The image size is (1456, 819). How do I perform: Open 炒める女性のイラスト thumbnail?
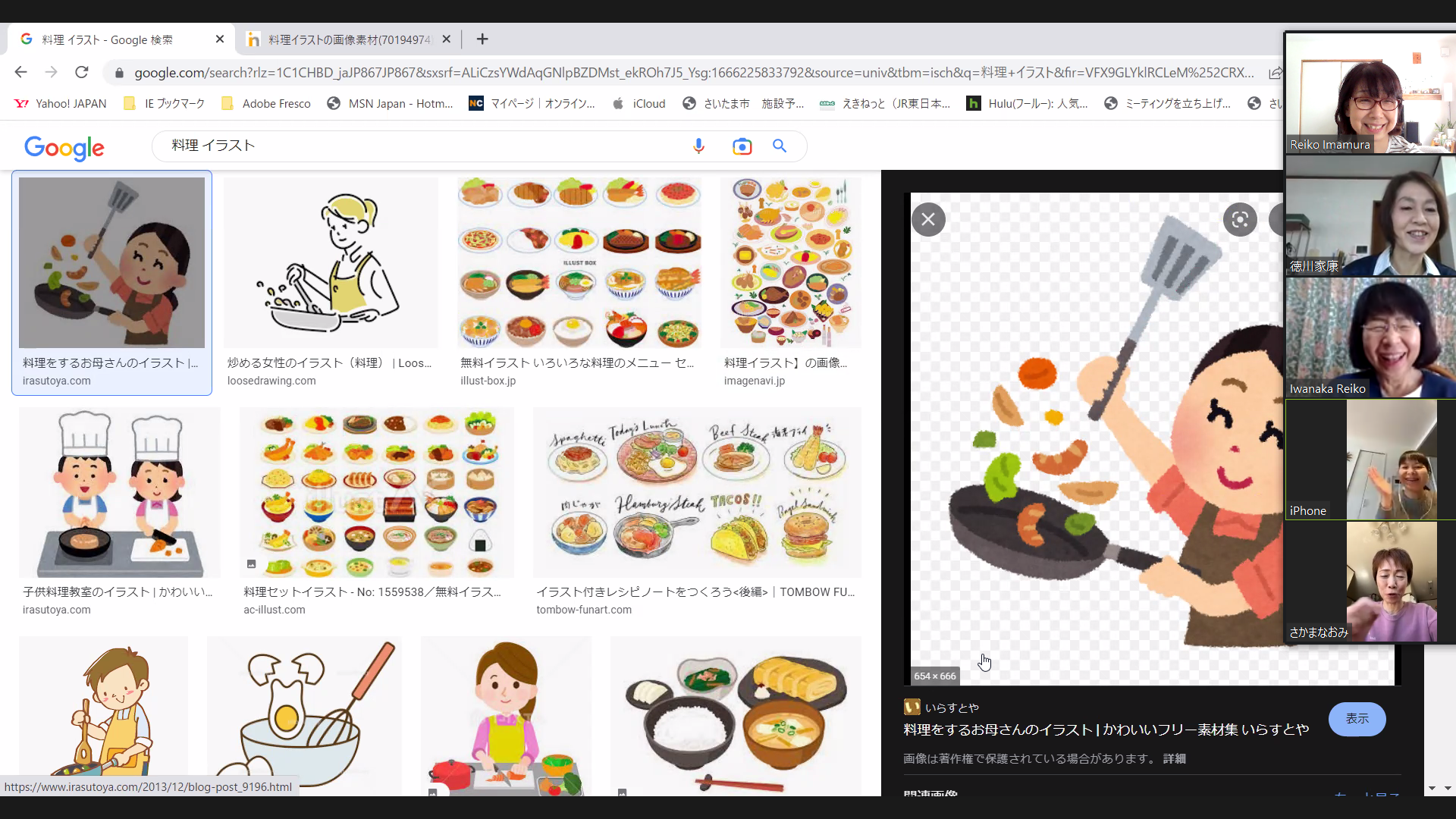(331, 262)
